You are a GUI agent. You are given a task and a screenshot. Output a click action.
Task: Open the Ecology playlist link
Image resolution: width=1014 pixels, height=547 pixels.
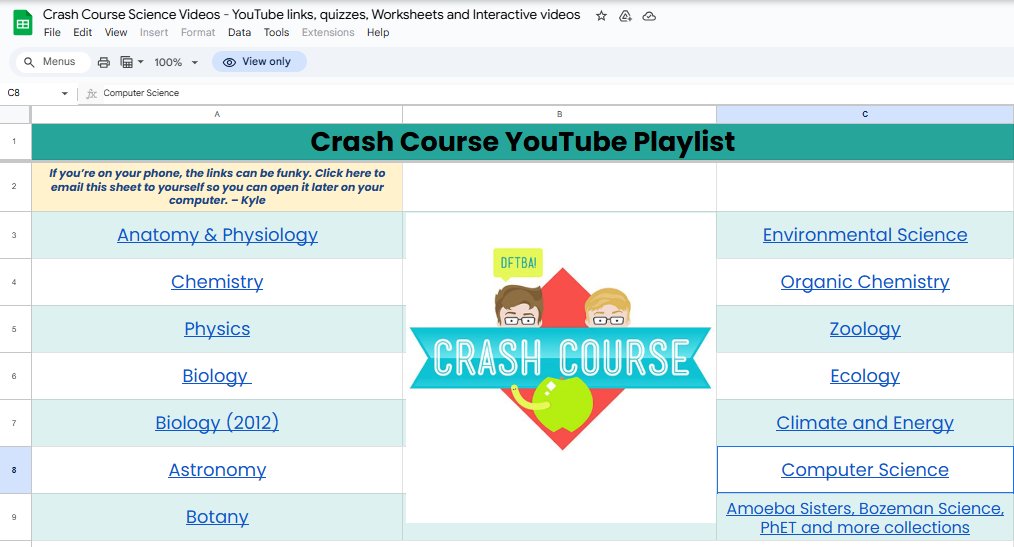865,376
